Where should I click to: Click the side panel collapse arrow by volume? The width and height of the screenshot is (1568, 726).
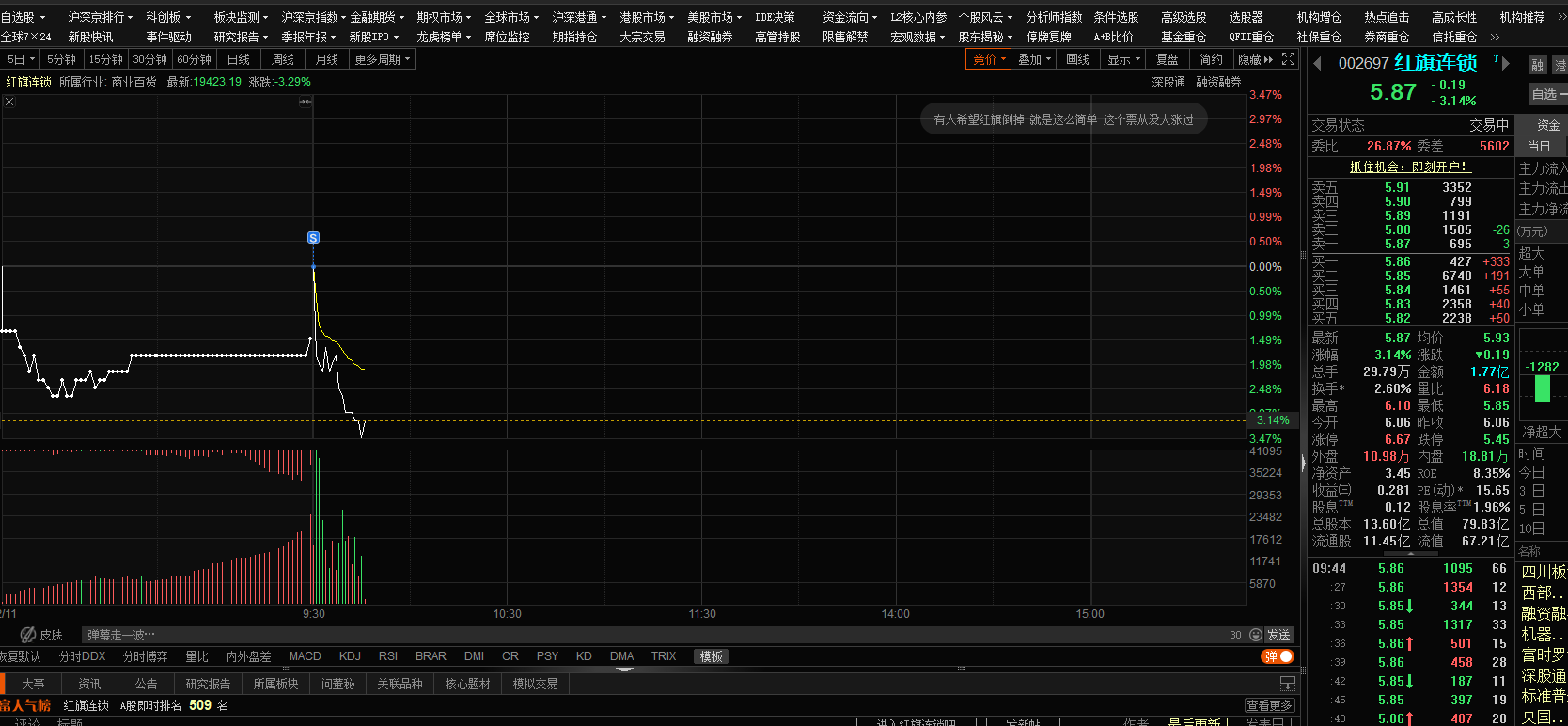tap(1303, 462)
